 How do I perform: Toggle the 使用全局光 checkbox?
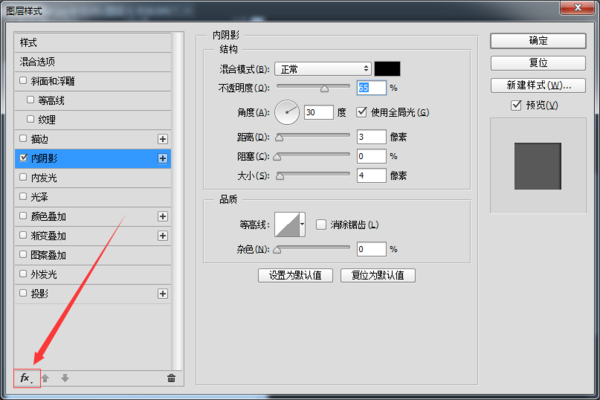(362, 111)
